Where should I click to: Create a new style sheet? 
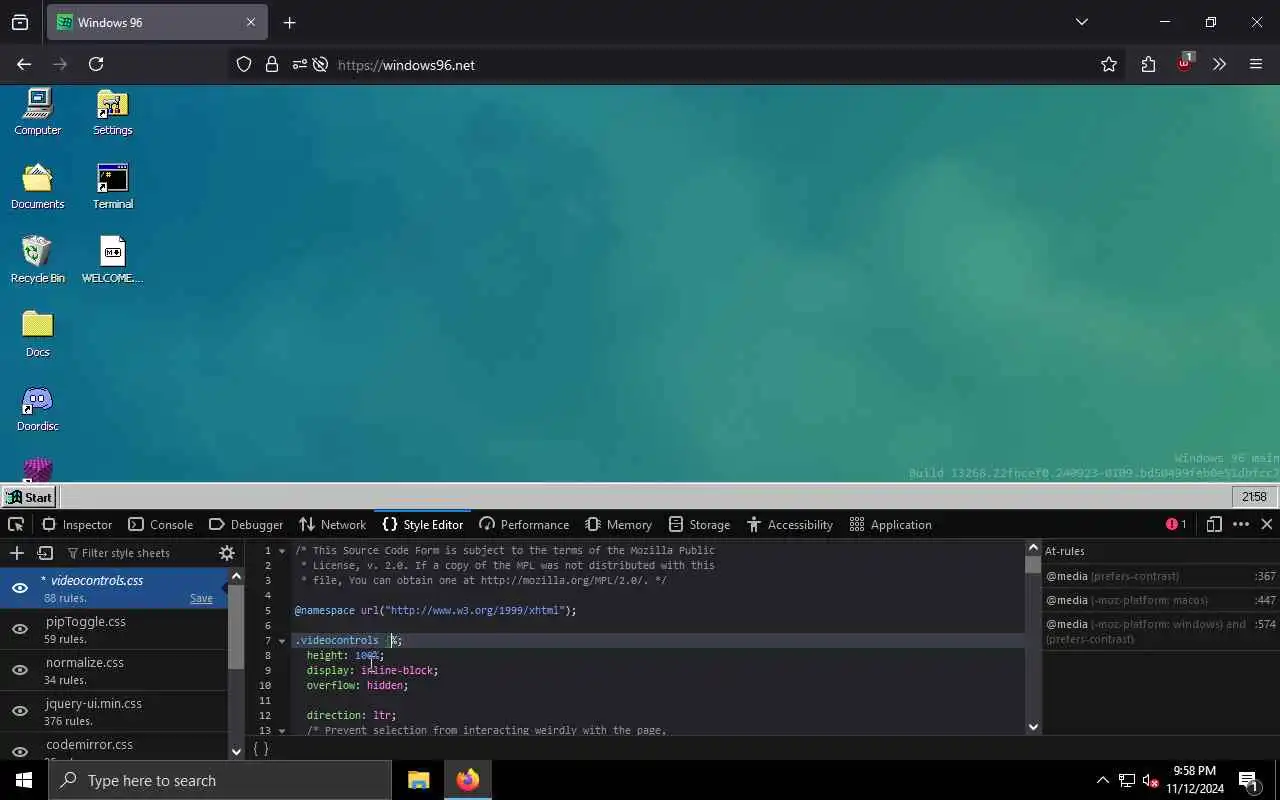[x=16, y=553]
